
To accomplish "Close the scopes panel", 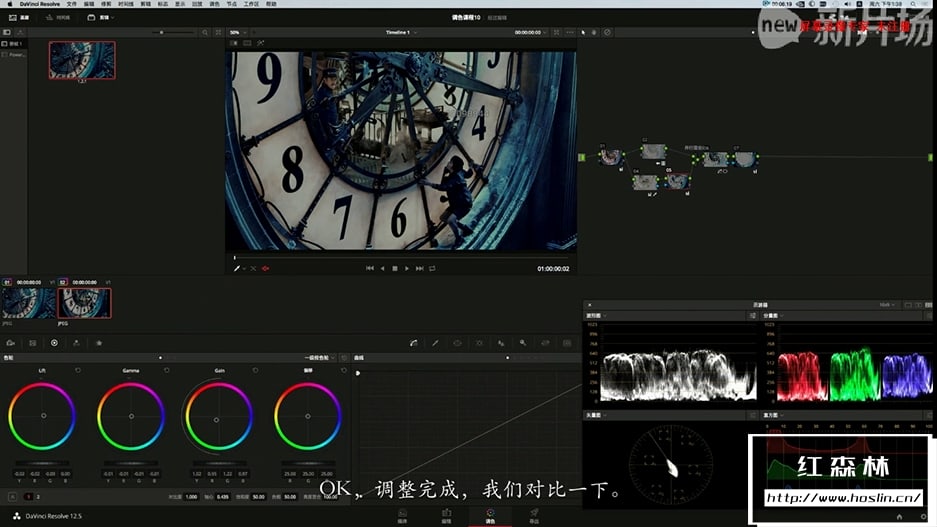I will click(589, 305).
